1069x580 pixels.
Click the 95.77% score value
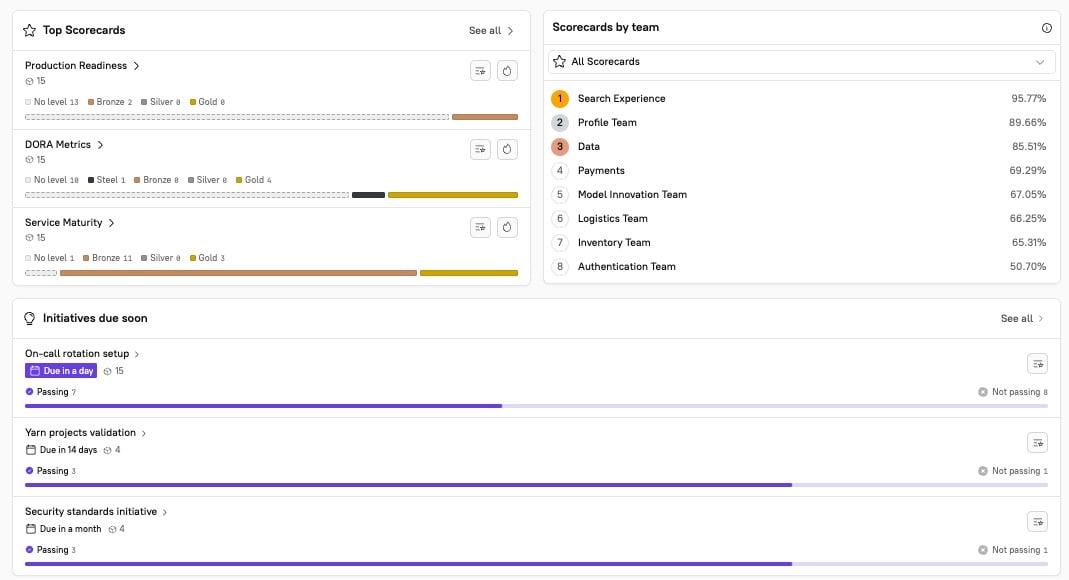click(x=1028, y=99)
